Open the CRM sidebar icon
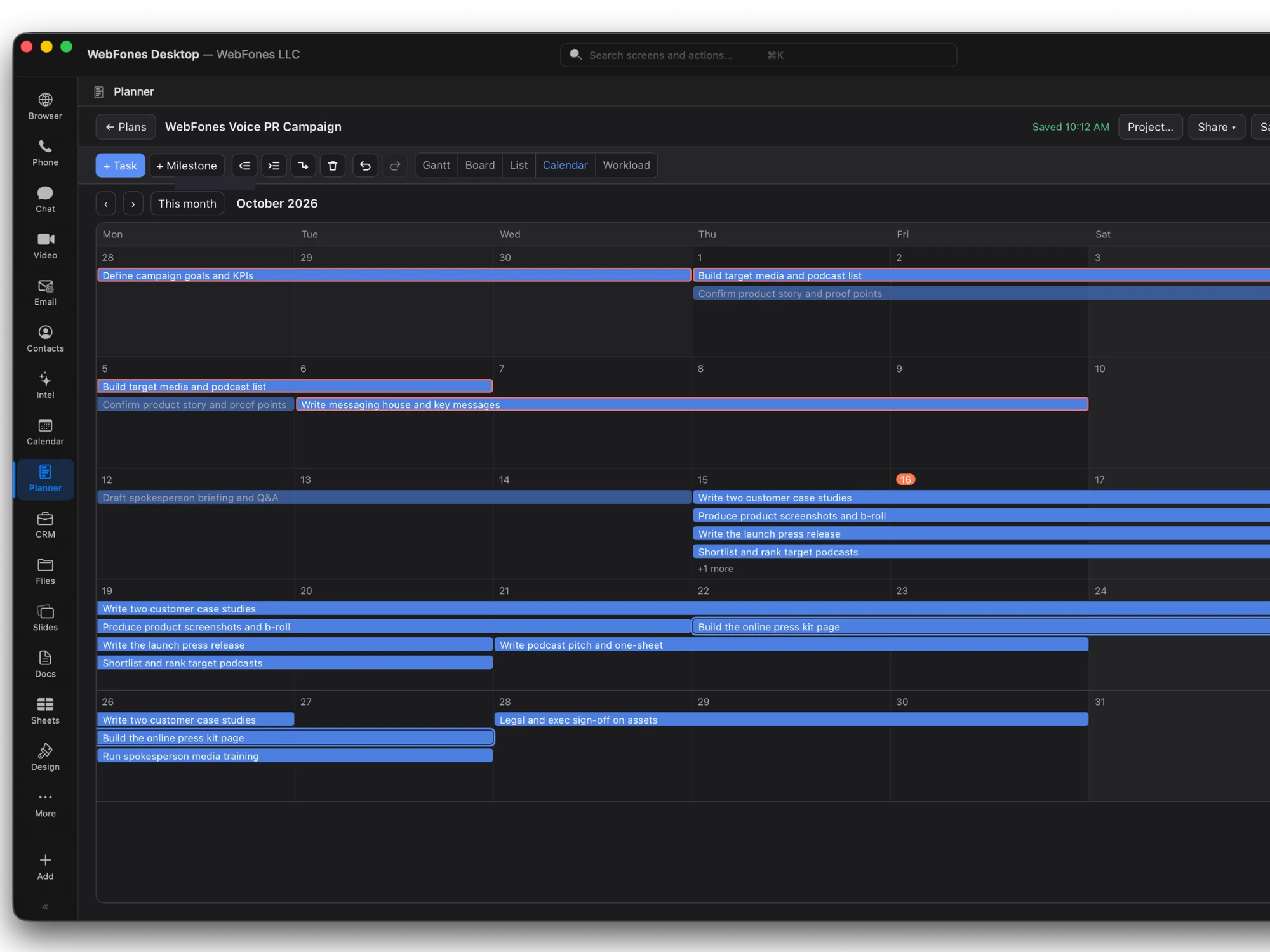 [x=45, y=525]
